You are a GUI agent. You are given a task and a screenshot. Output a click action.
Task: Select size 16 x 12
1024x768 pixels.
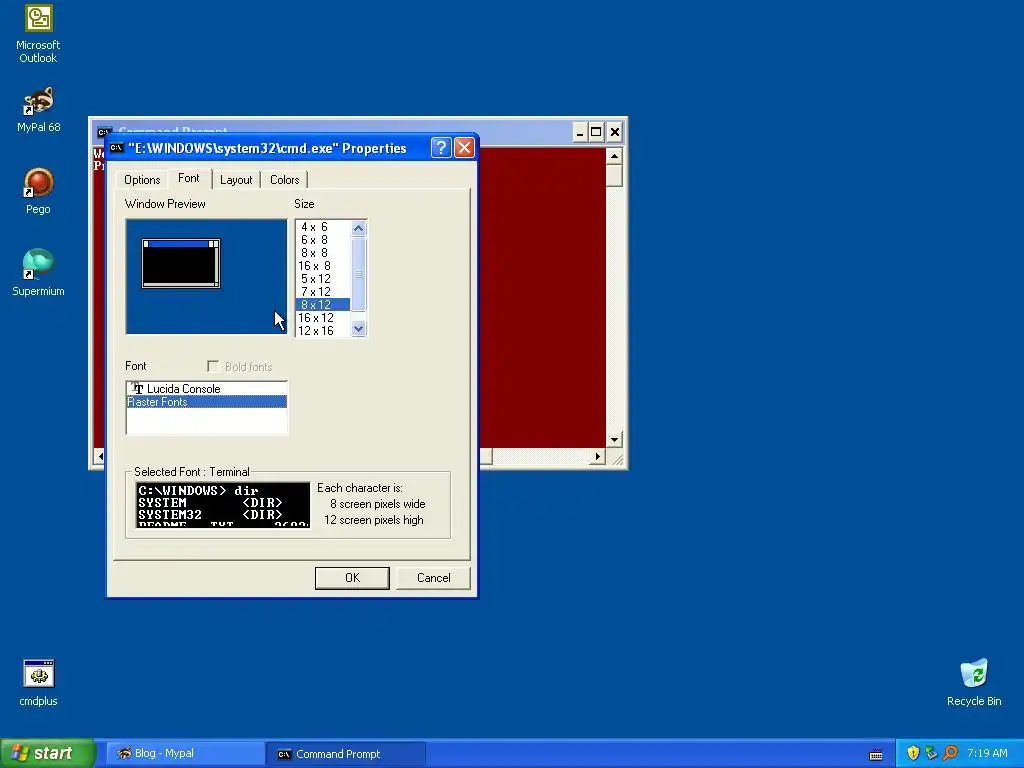(x=323, y=318)
